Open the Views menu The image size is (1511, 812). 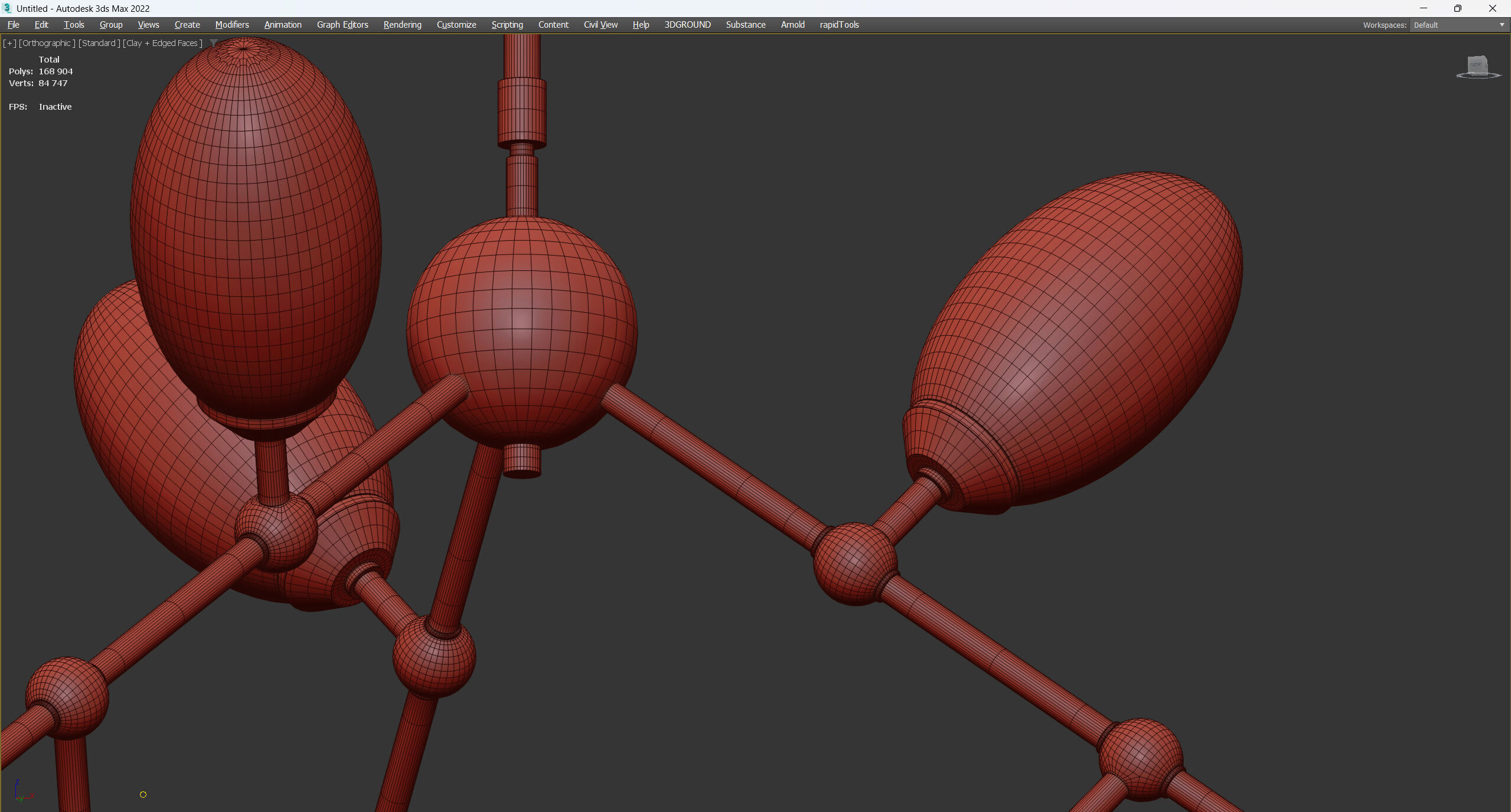coord(148,25)
